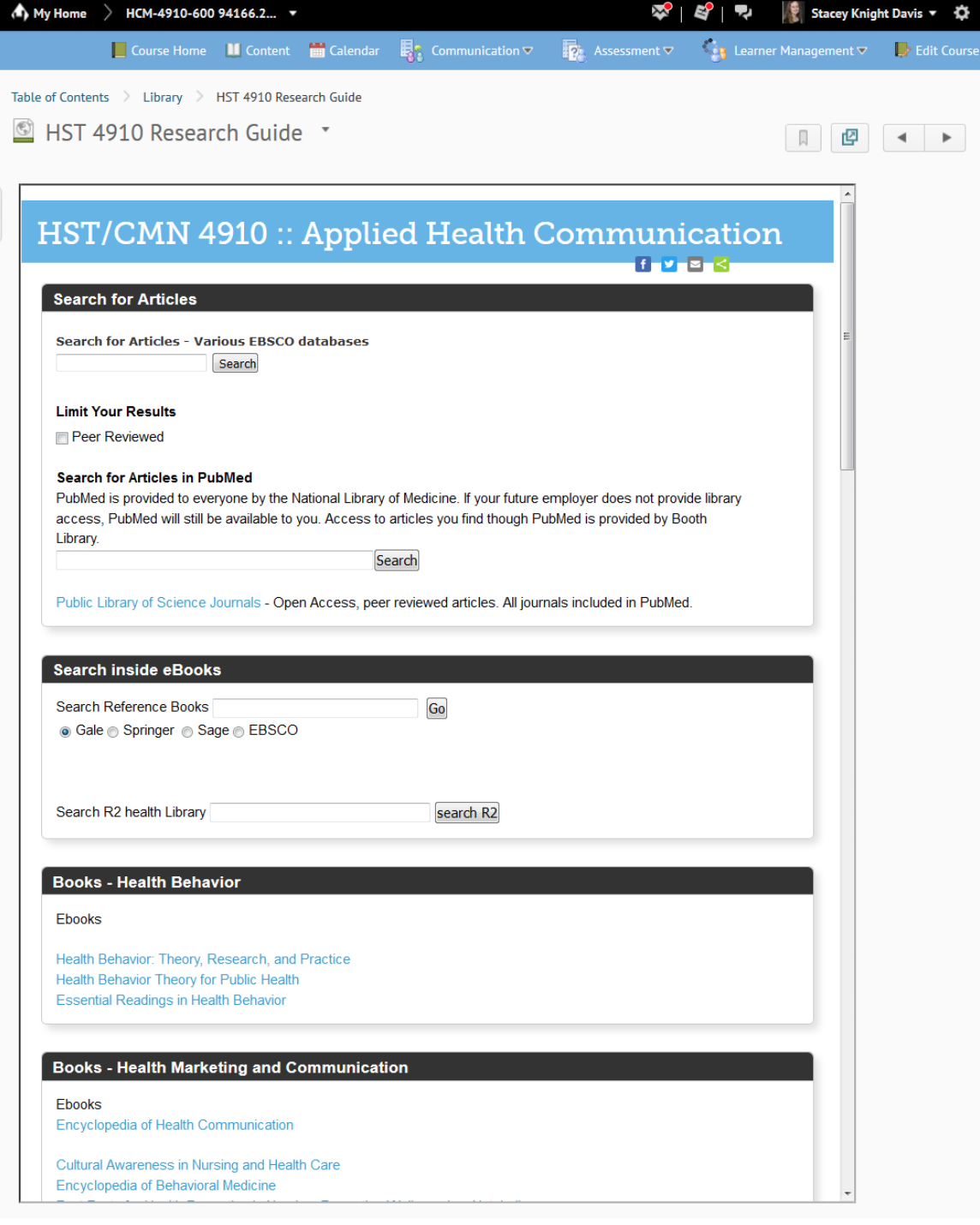Click the Edit Course pencil icon
Screen dimensions: 980x1225
[x=902, y=51]
